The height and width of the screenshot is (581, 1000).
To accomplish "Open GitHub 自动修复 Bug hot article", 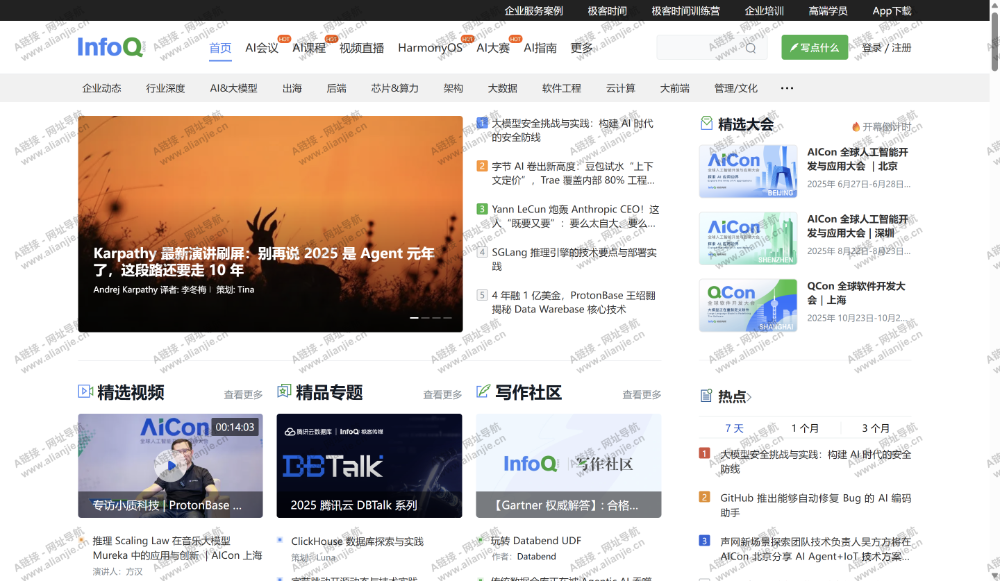I will pos(815,505).
